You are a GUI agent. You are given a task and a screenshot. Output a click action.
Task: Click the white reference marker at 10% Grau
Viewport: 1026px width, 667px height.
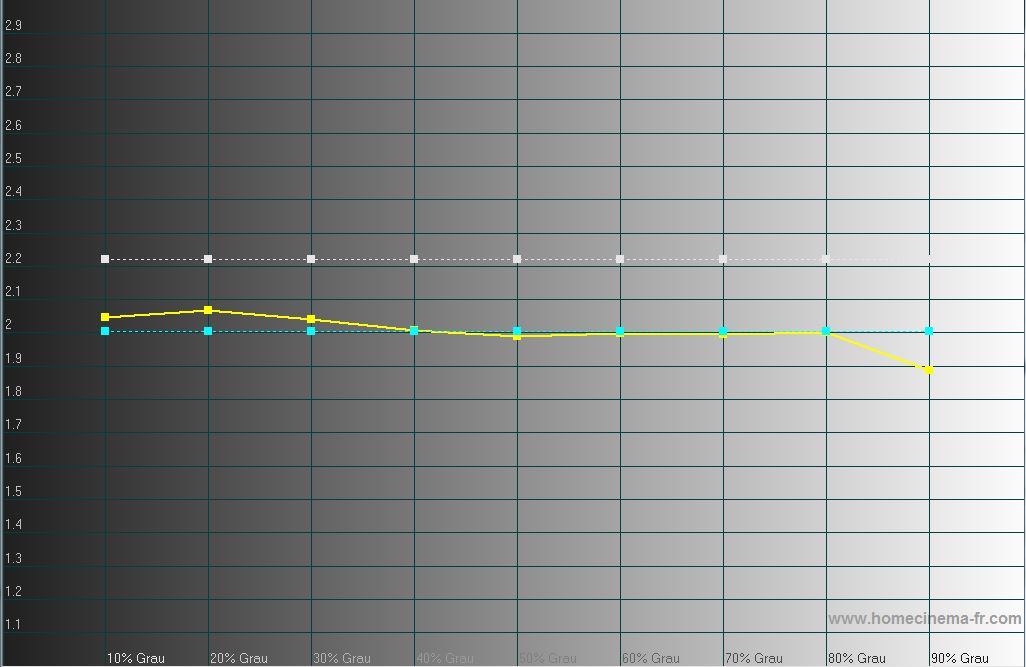tap(105, 259)
